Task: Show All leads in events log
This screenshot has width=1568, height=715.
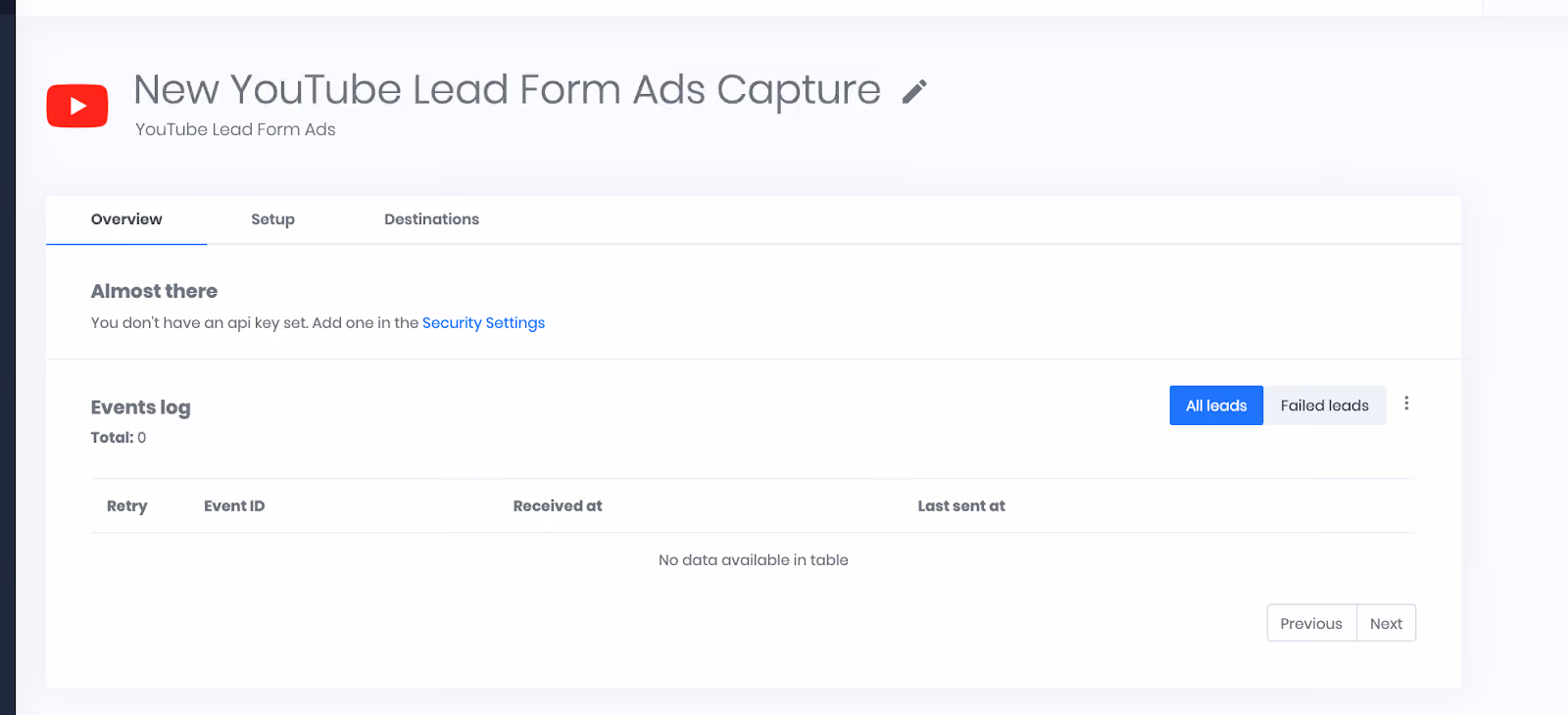Action: coord(1216,405)
